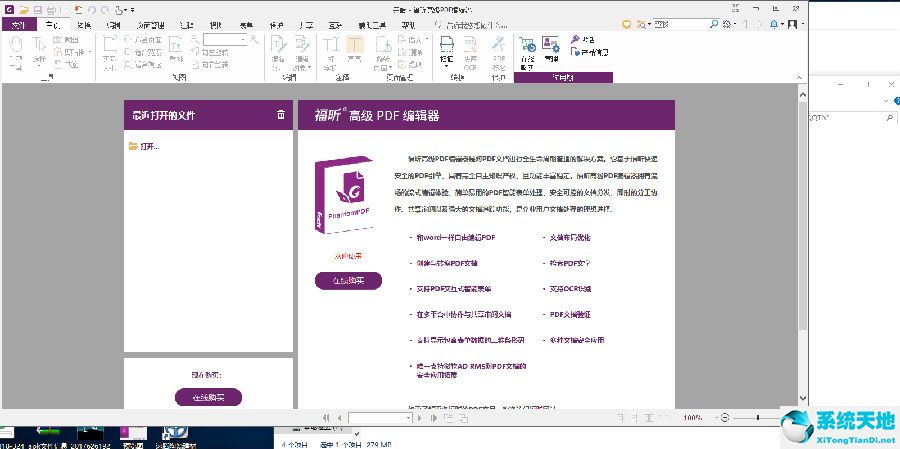This screenshot has height=449, width=900.
Task: Click the vertical scrollbar down arrow
Action: pyautogui.click(x=802, y=398)
